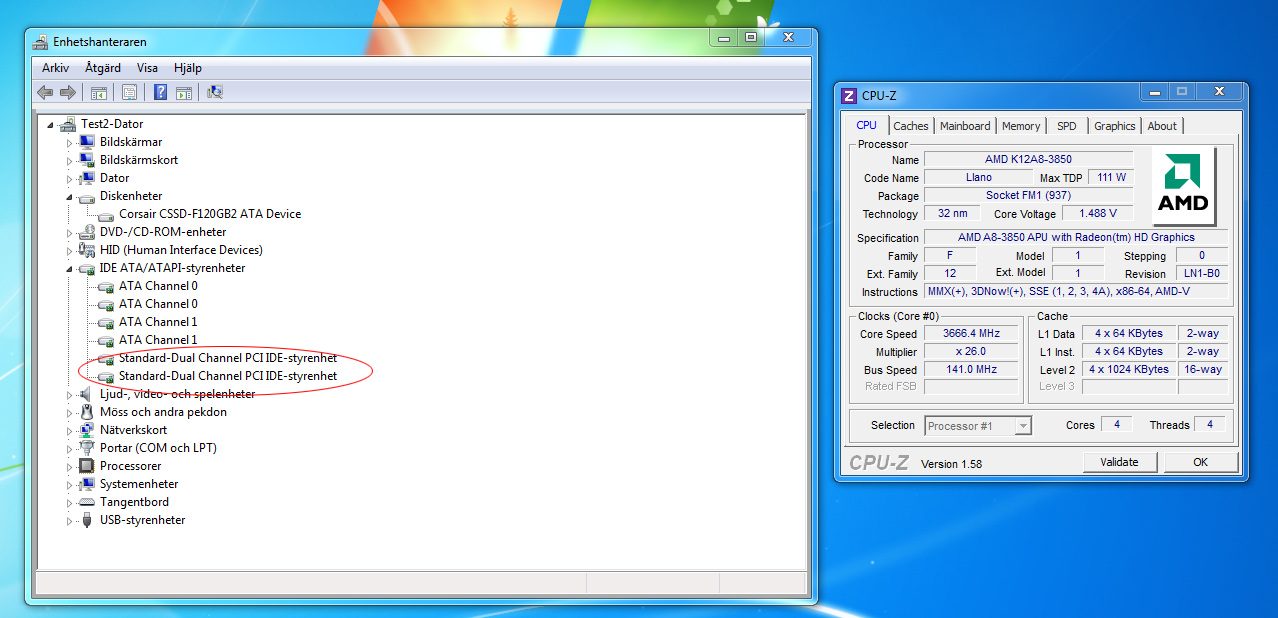
Task: Click the show/hide action pane toolbar icon
Action: point(184,93)
